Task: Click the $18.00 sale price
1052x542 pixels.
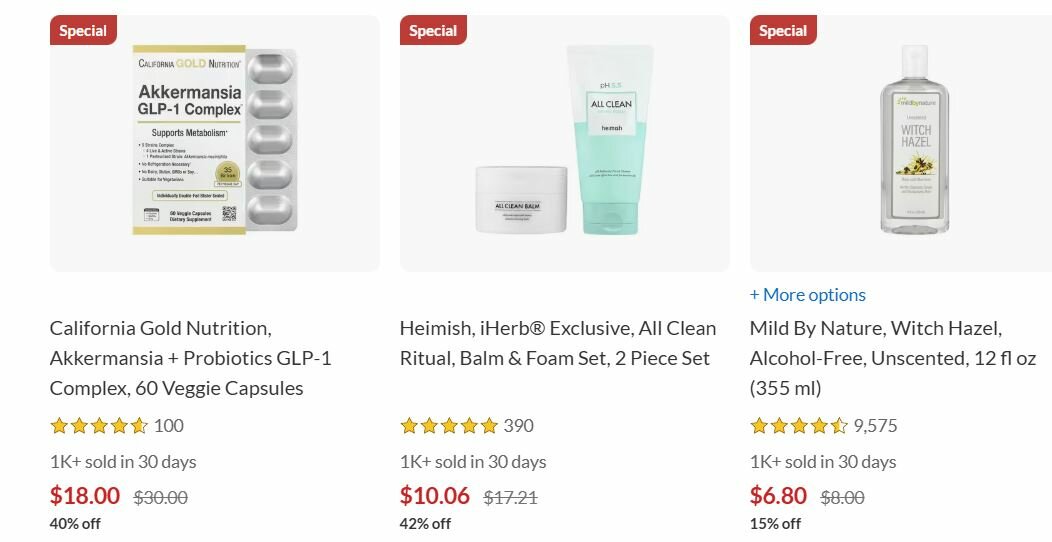Action: coord(85,496)
